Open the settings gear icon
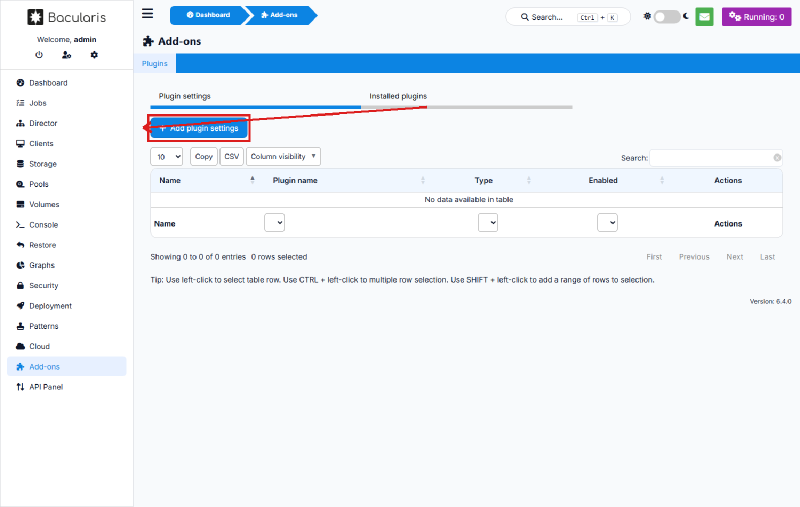This screenshot has height=507, width=800. tap(94, 55)
